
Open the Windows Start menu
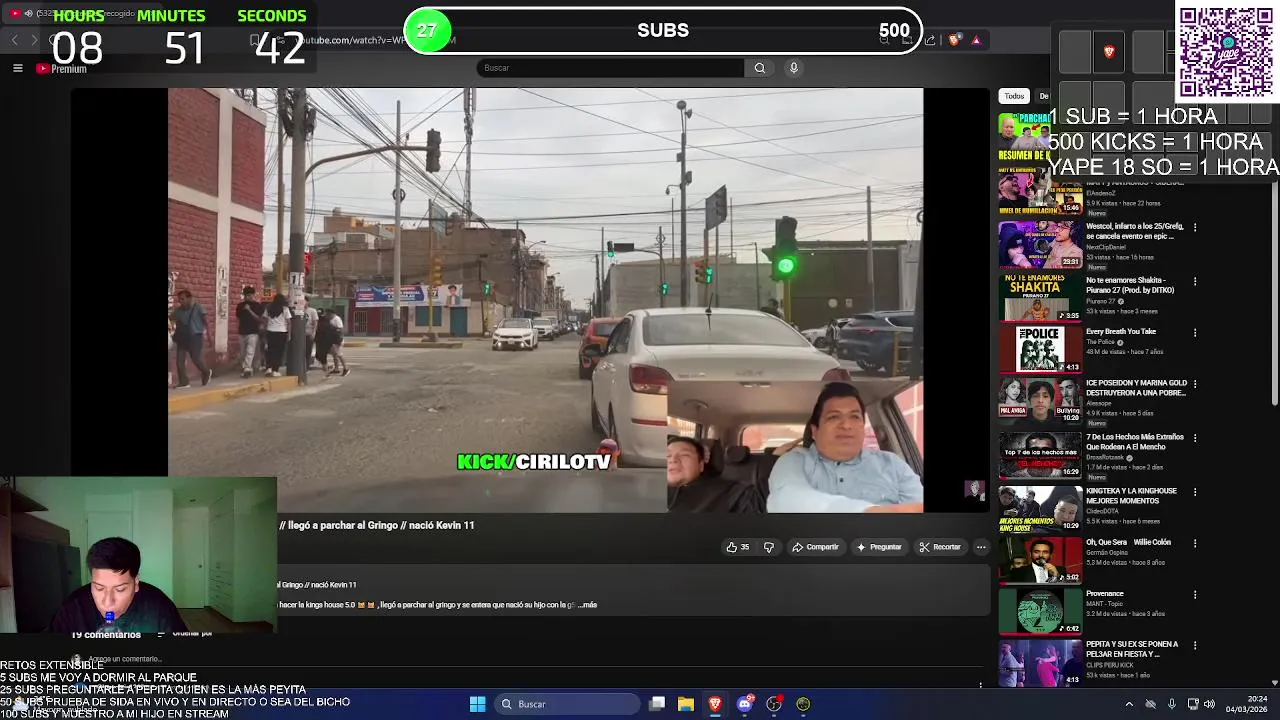[x=478, y=704]
